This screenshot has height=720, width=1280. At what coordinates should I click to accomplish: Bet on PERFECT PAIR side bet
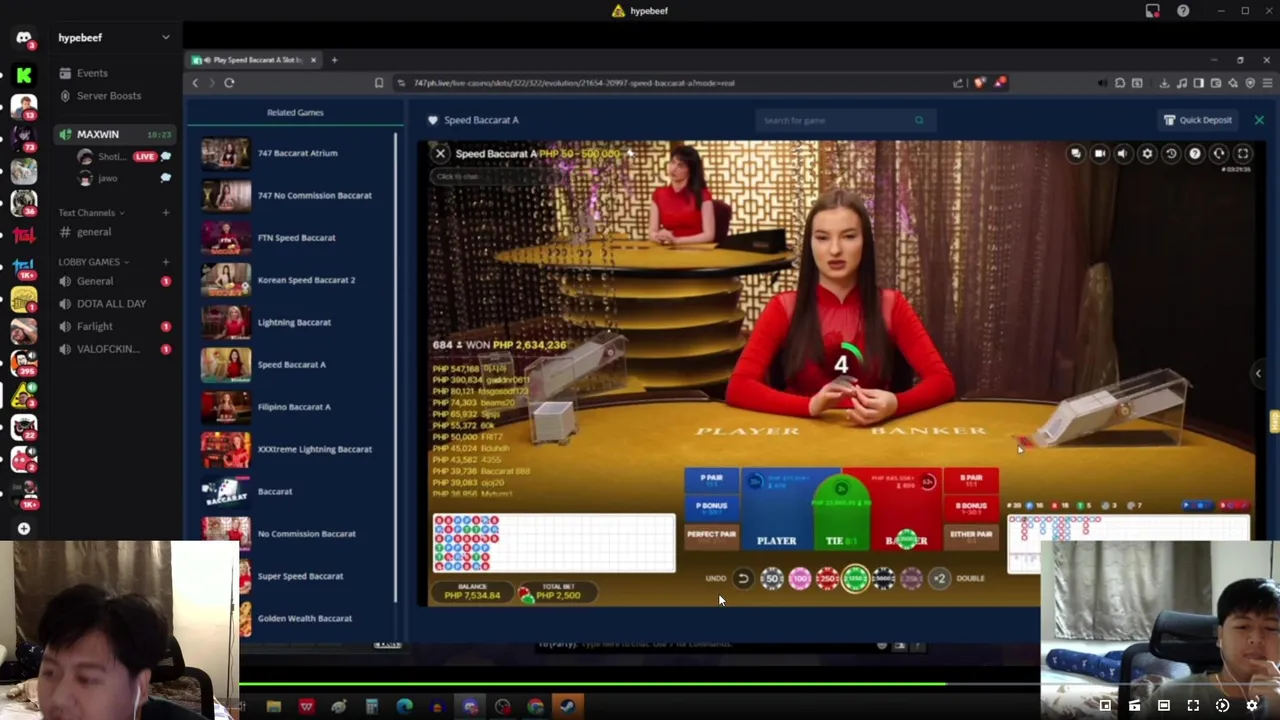click(711, 535)
